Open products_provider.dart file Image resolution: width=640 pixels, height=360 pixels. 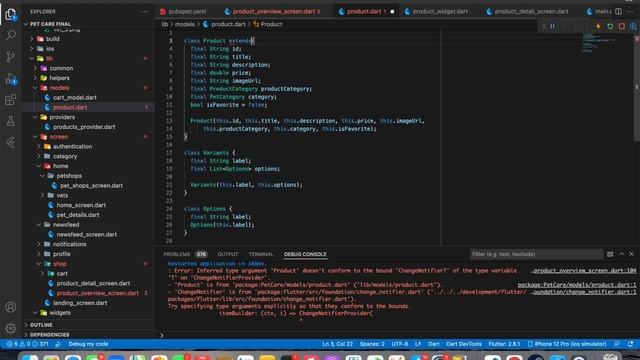click(x=84, y=127)
